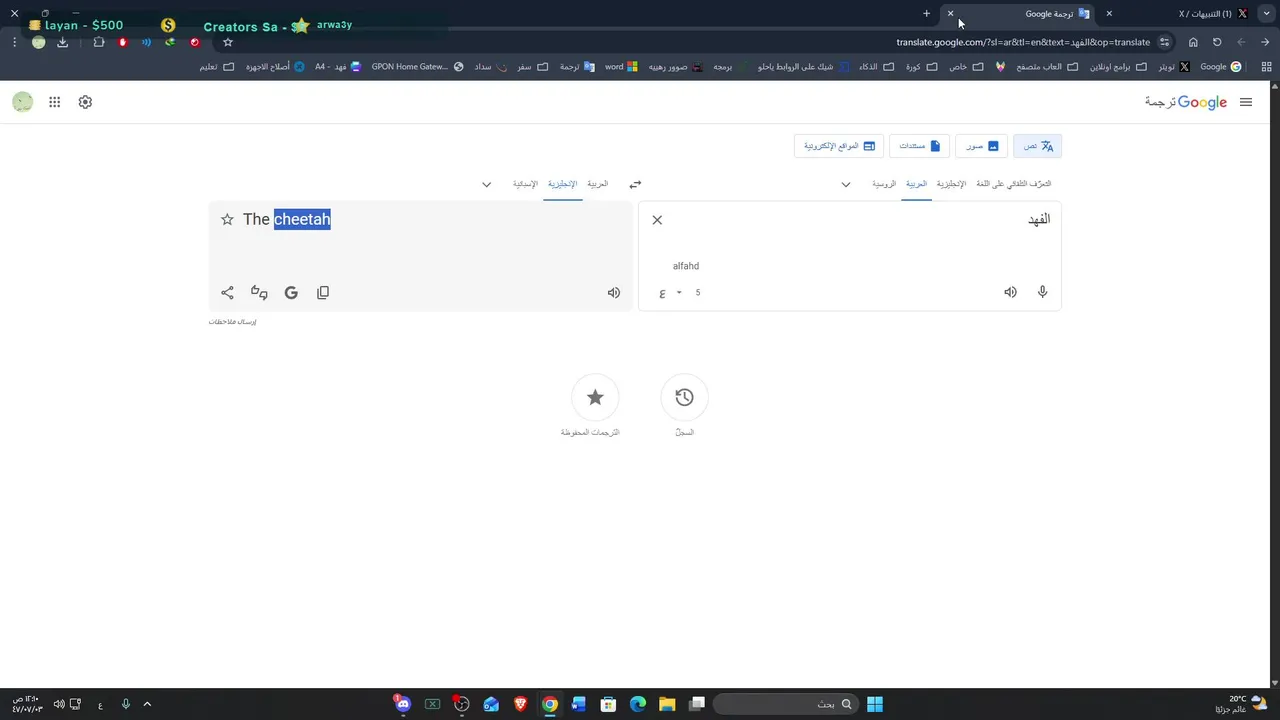Open translation history
This screenshot has width=1280, height=720.
[684, 397]
